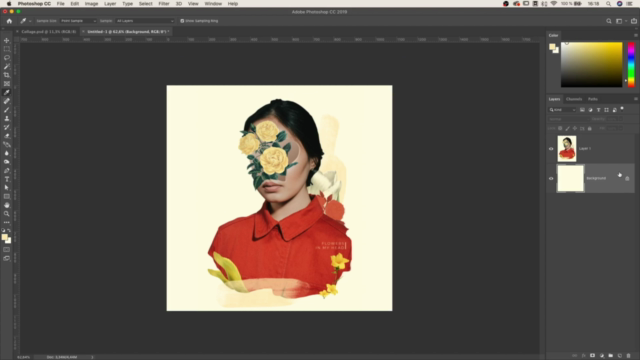
Task: Open the Sample Size dropdown
Action: 78,21
